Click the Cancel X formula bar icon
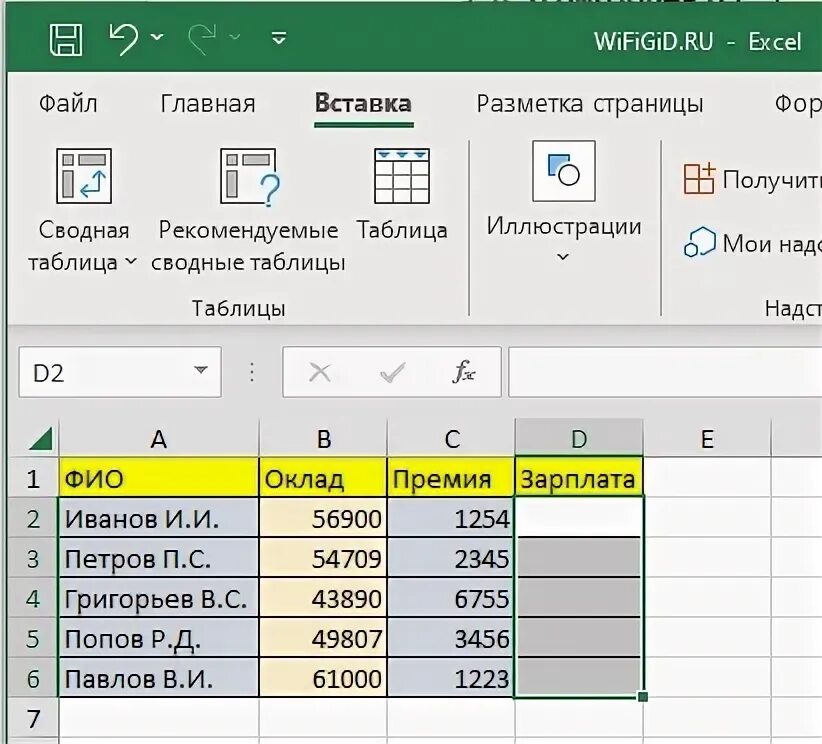 click(x=320, y=373)
